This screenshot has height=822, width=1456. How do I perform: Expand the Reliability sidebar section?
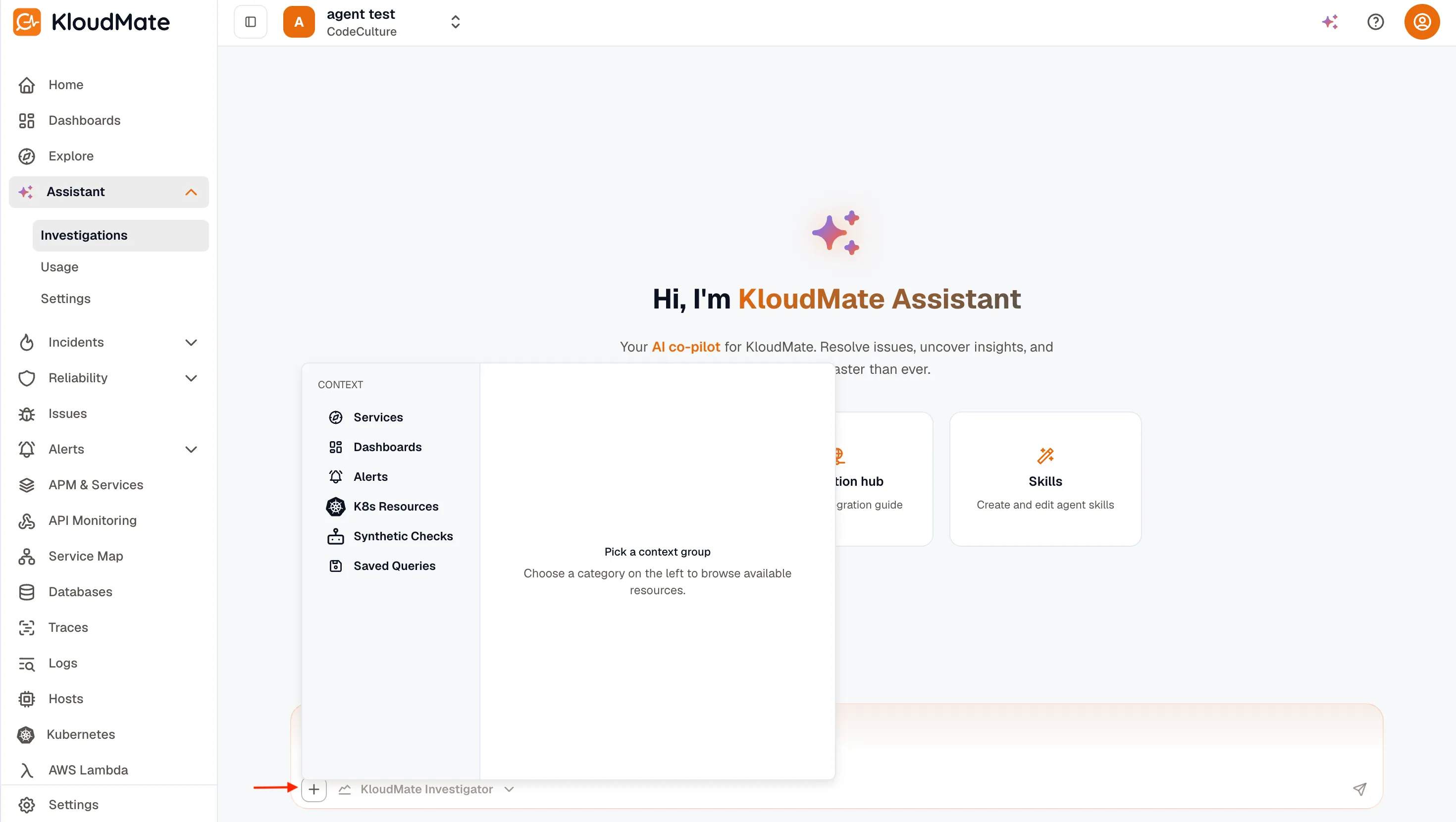tap(191, 378)
